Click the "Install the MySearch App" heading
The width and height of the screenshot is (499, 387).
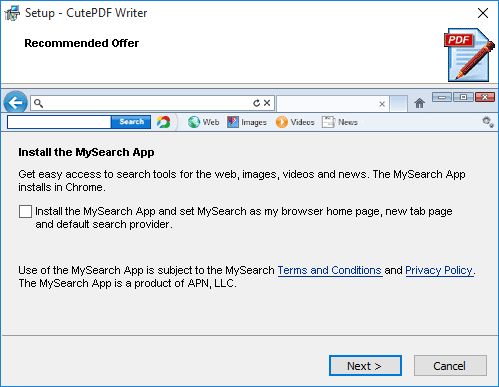pyautogui.click(x=86, y=152)
